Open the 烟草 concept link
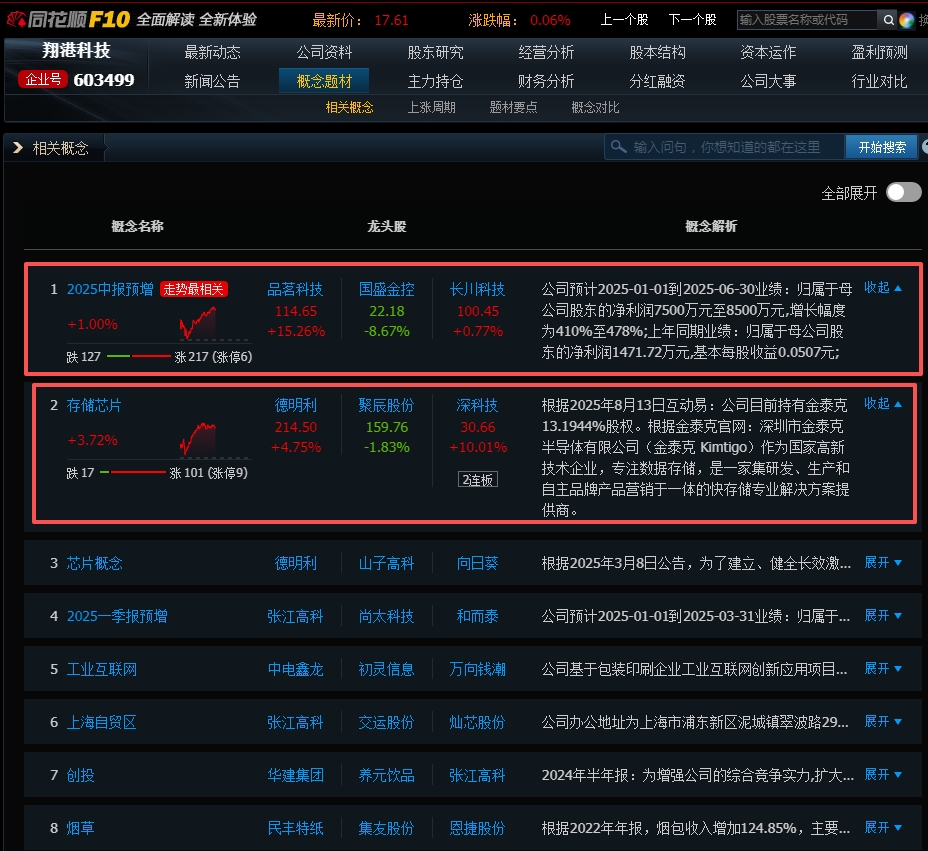The height and width of the screenshot is (851, 928). tap(80, 828)
